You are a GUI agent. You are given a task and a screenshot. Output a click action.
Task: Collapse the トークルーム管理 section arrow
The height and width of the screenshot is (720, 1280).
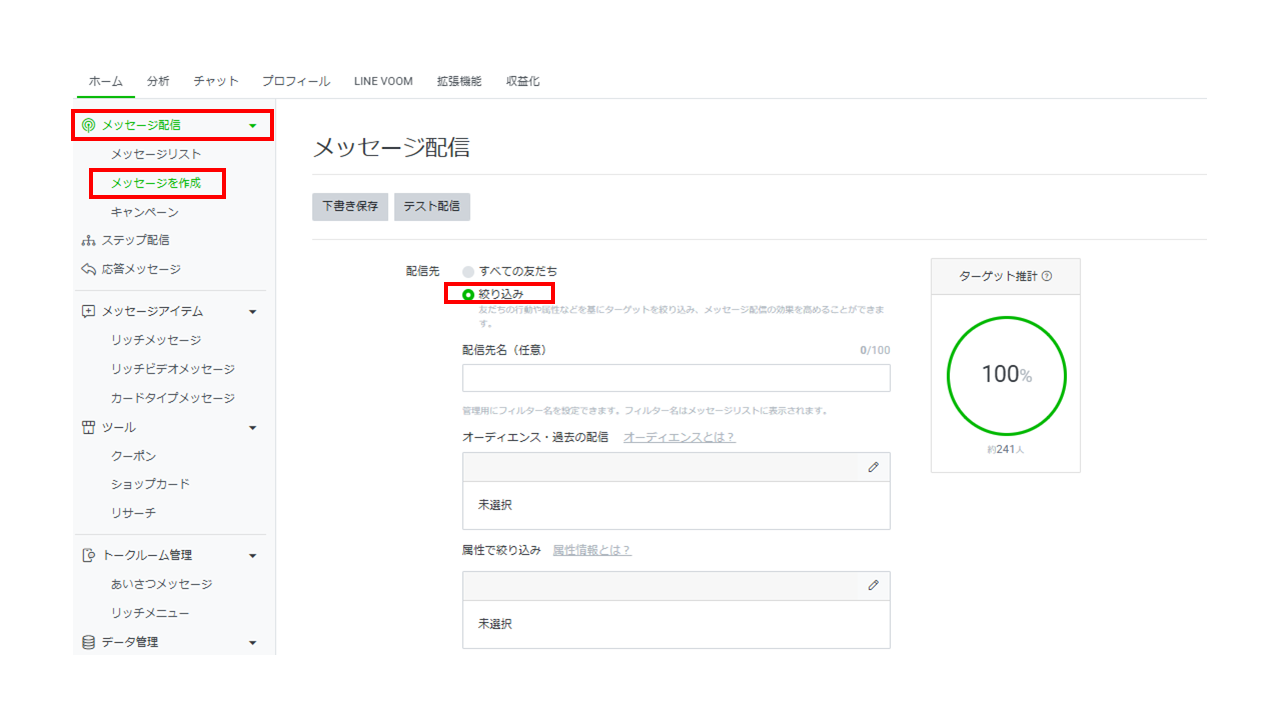click(252, 556)
